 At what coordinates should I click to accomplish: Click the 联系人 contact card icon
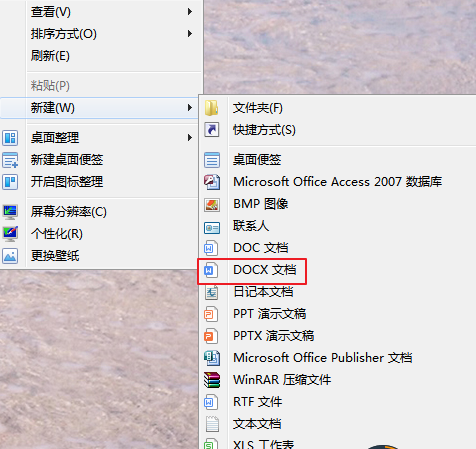(212, 228)
